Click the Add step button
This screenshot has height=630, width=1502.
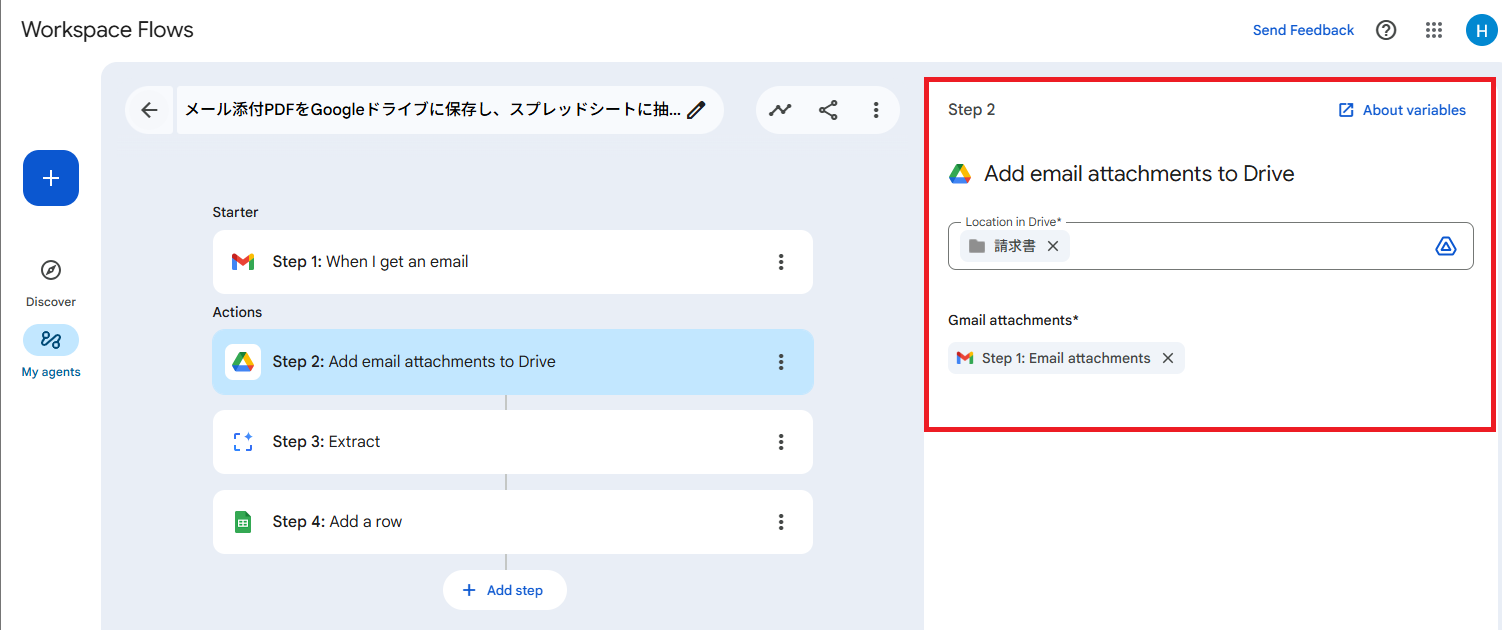(504, 590)
